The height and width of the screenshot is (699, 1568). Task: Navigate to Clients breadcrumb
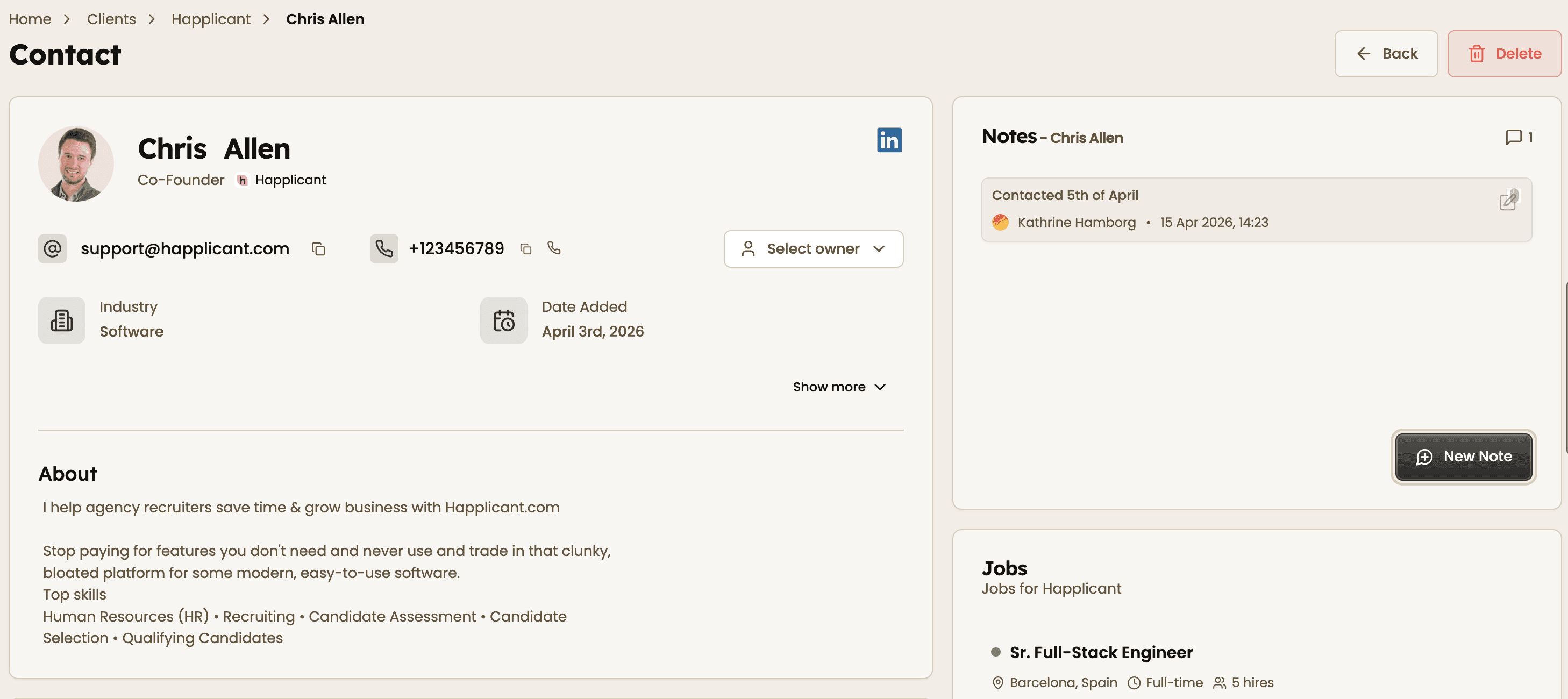111,19
